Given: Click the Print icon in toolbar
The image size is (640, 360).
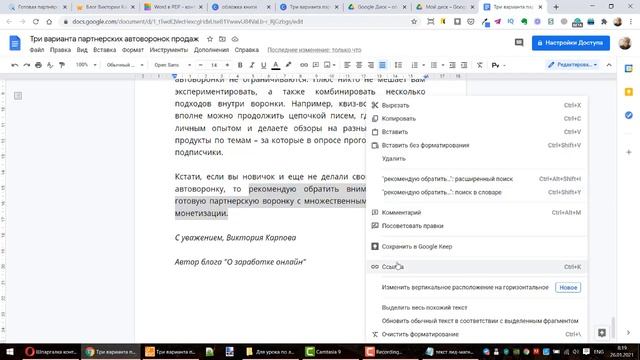Looking at the screenshot, I should 38,65.
